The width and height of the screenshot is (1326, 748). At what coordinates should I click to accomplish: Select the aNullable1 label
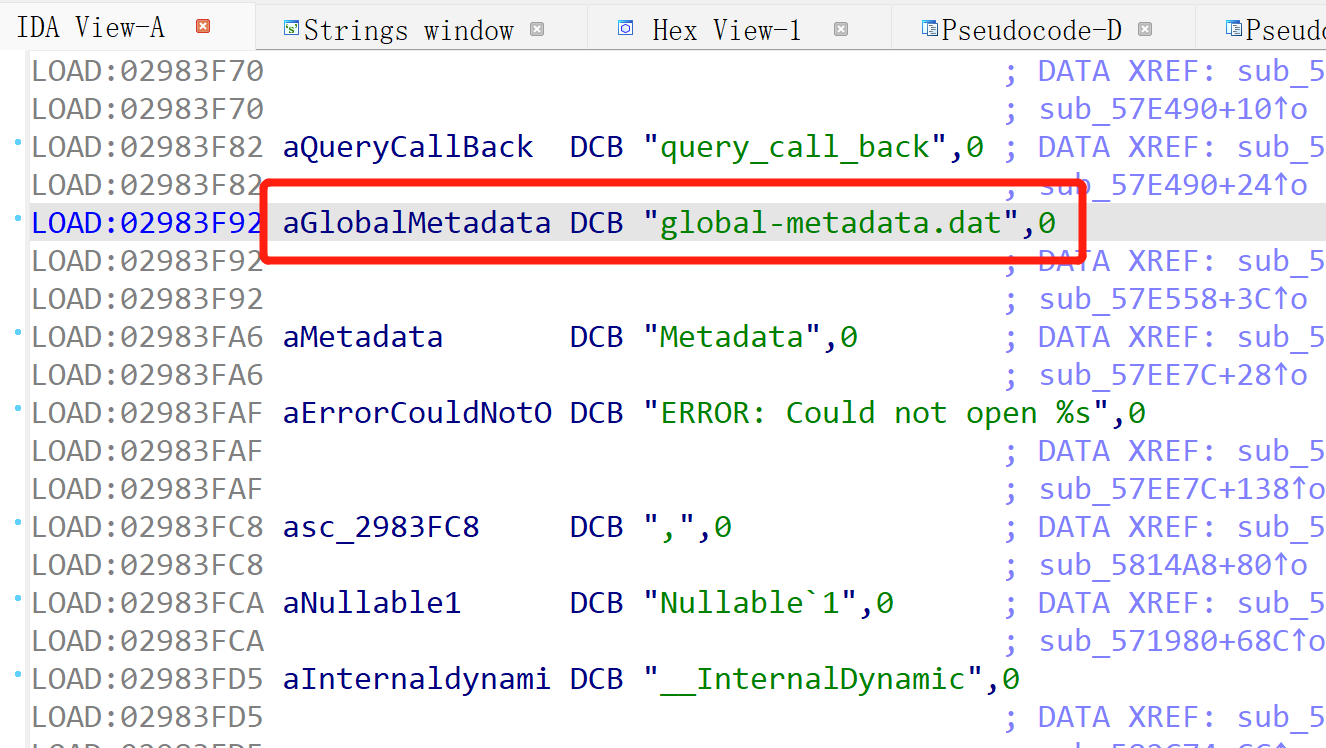[x=372, y=603]
